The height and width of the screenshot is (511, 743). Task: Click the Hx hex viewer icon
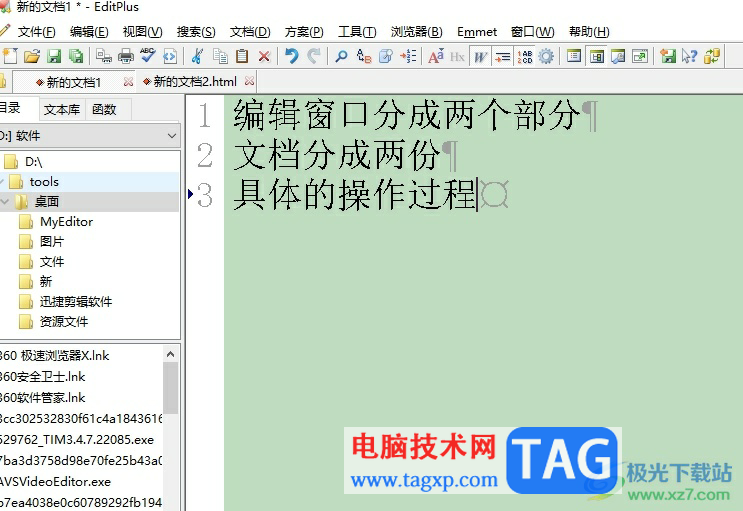tap(457, 57)
